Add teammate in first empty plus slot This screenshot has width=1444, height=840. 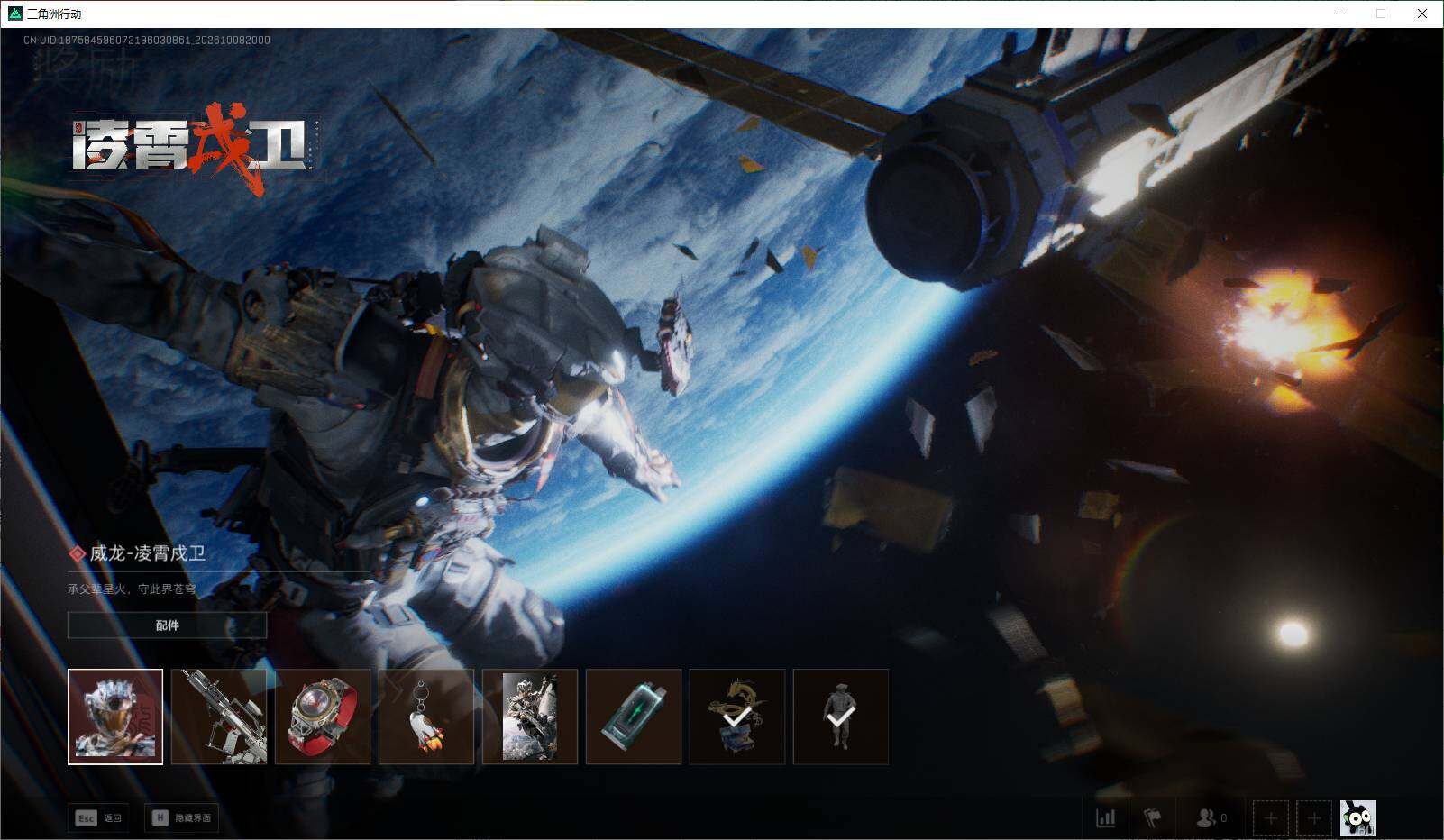click(1271, 818)
